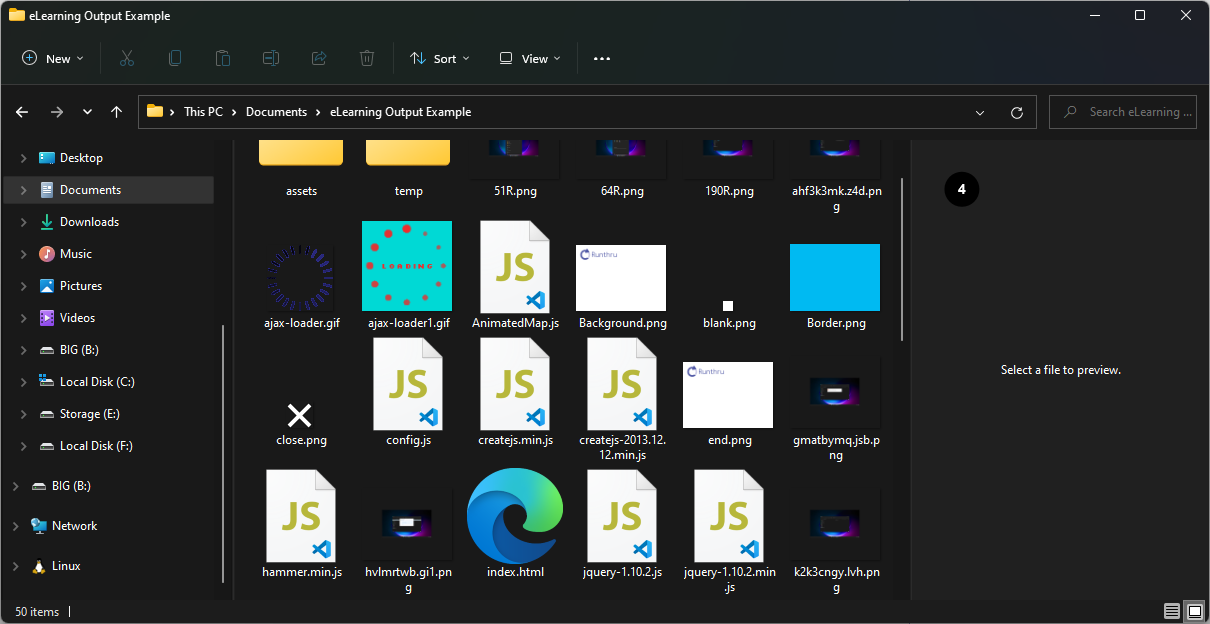
Task: Refresh the current folder view
Action: point(1017,112)
